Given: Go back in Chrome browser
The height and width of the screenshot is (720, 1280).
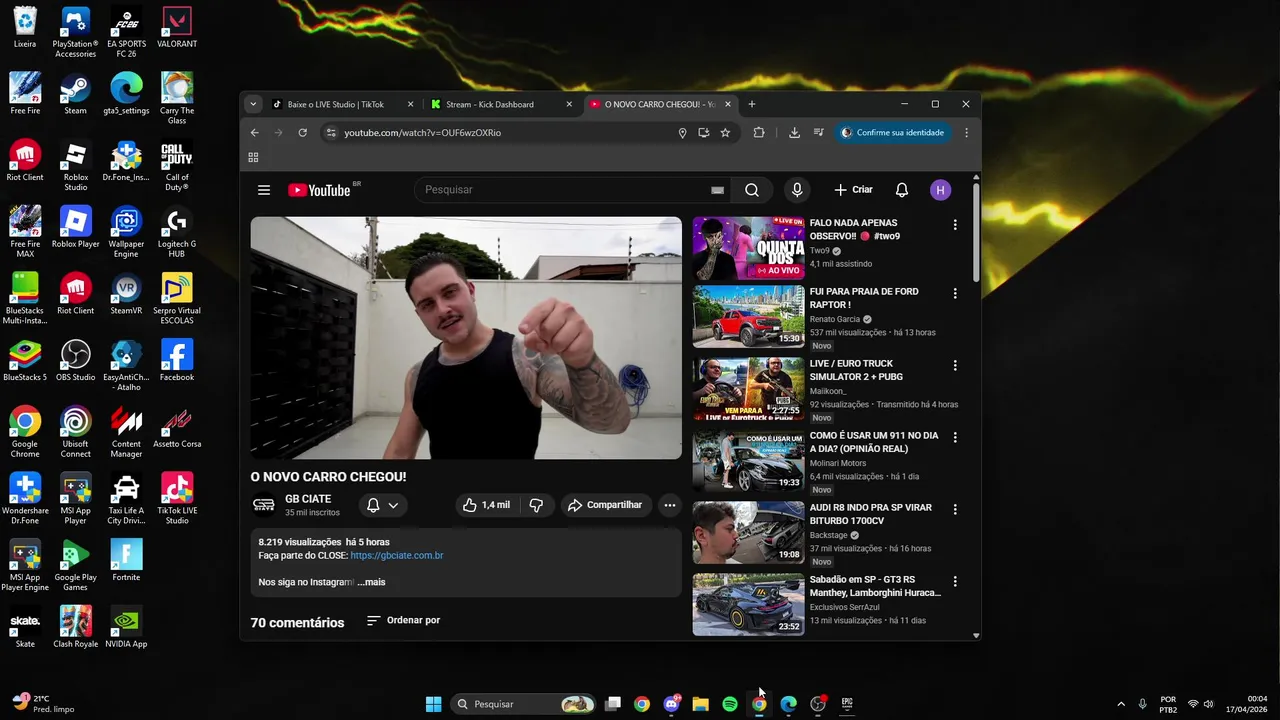Looking at the screenshot, I should coord(255,132).
